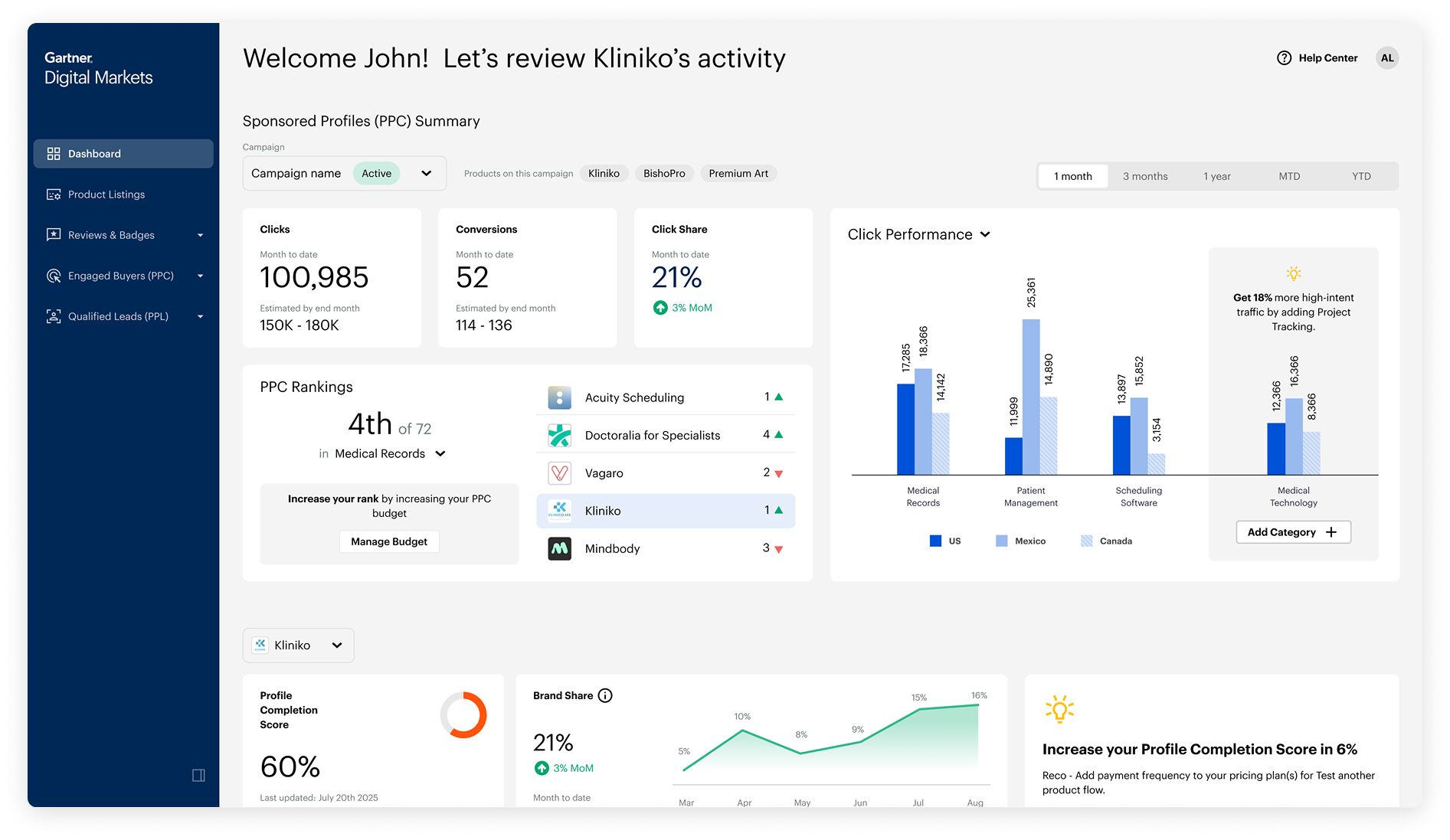Click the Qualified Leads (PPL) icon
The height and width of the screenshot is (840, 1450).
pos(54,316)
